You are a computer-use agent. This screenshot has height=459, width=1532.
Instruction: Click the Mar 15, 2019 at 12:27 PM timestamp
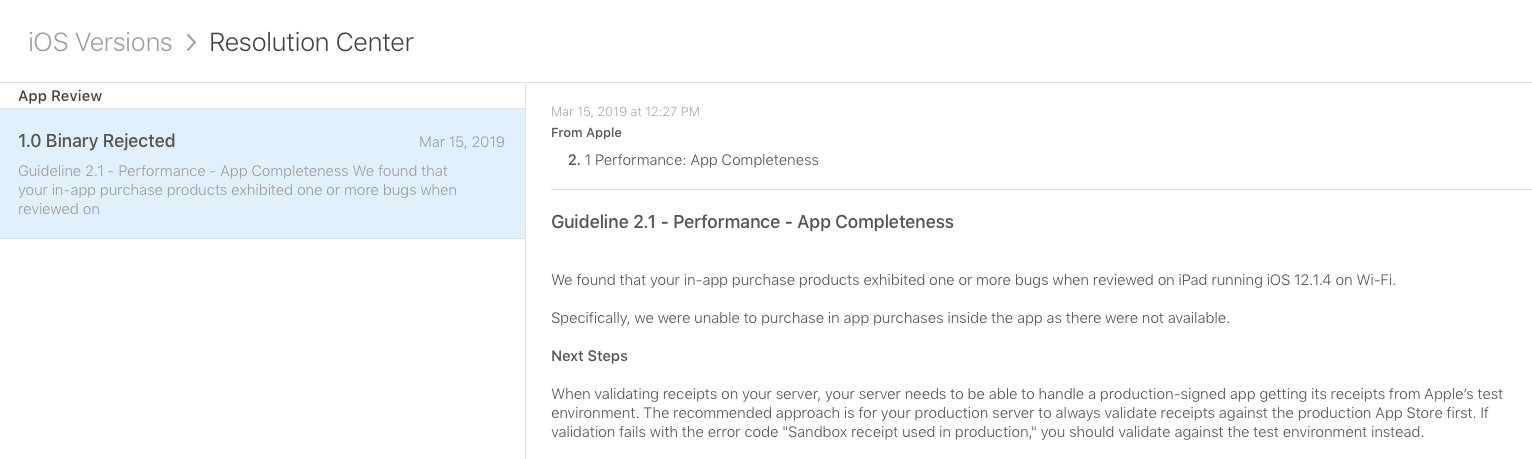pyautogui.click(x=625, y=112)
